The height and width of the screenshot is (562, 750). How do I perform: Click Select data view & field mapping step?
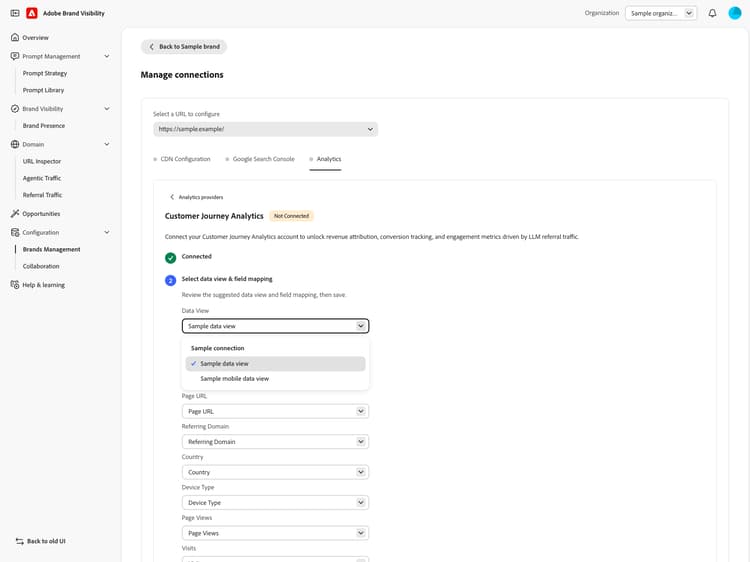point(227,279)
